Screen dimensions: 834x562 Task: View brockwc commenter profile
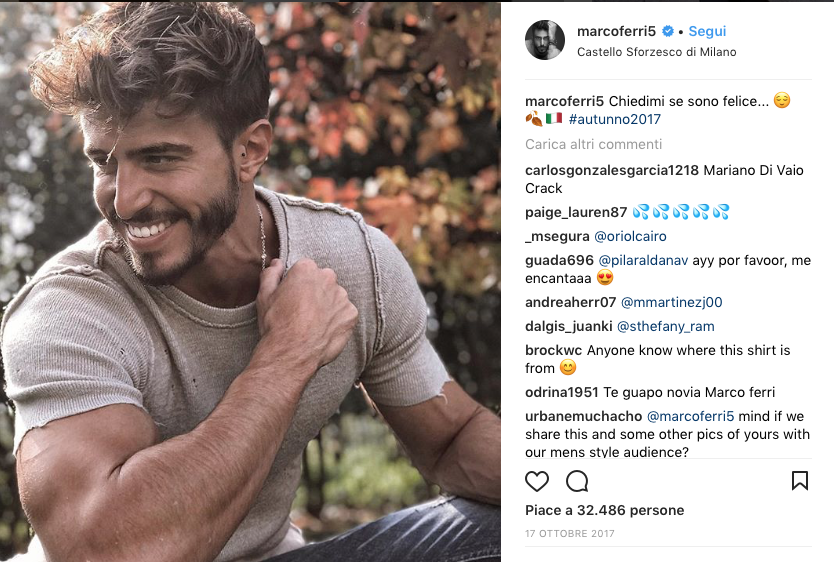point(553,350)
